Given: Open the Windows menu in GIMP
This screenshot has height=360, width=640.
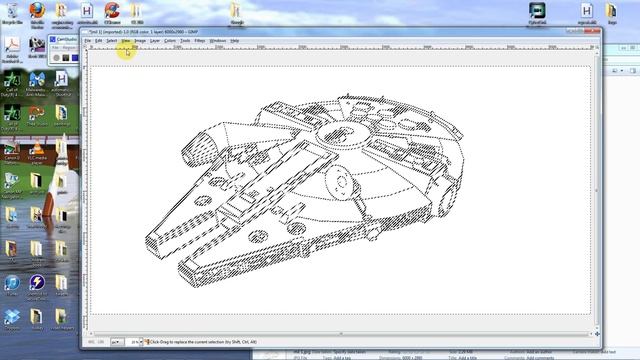Looking at the screenshot, I should (x=218, y=41).
